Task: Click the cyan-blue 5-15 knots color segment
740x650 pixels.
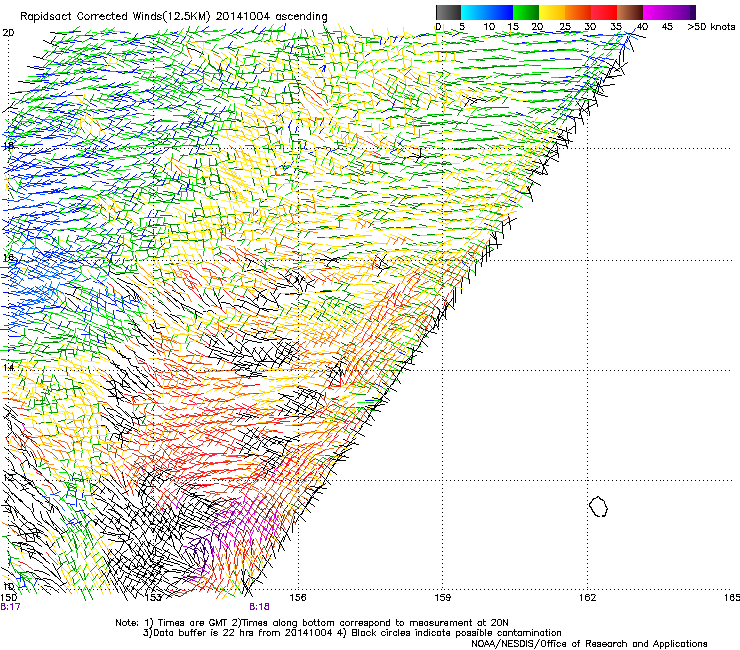Action: tap(487, 12)
